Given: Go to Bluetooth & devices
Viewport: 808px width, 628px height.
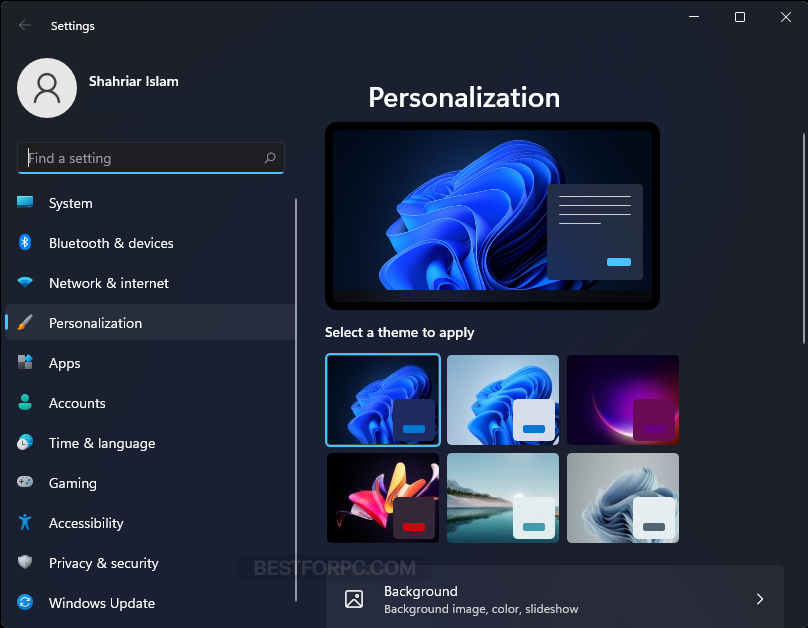Looking at the screenshot, I should click(150, 243).
